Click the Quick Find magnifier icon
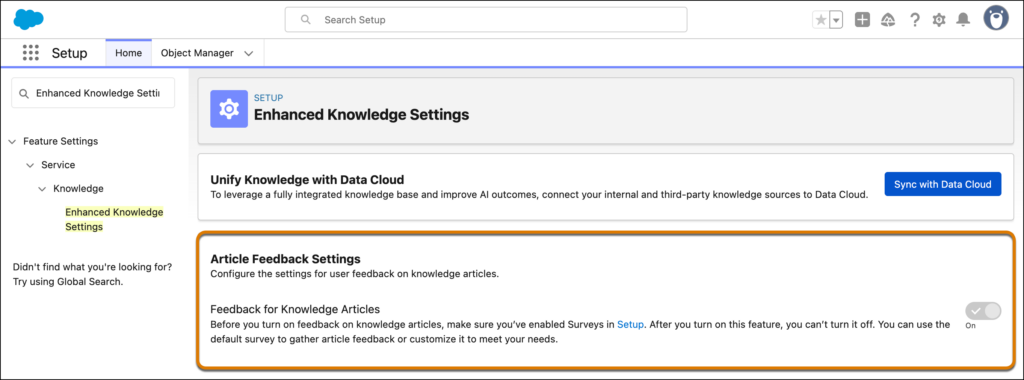The image size is (1024, 380). [24, 93]
